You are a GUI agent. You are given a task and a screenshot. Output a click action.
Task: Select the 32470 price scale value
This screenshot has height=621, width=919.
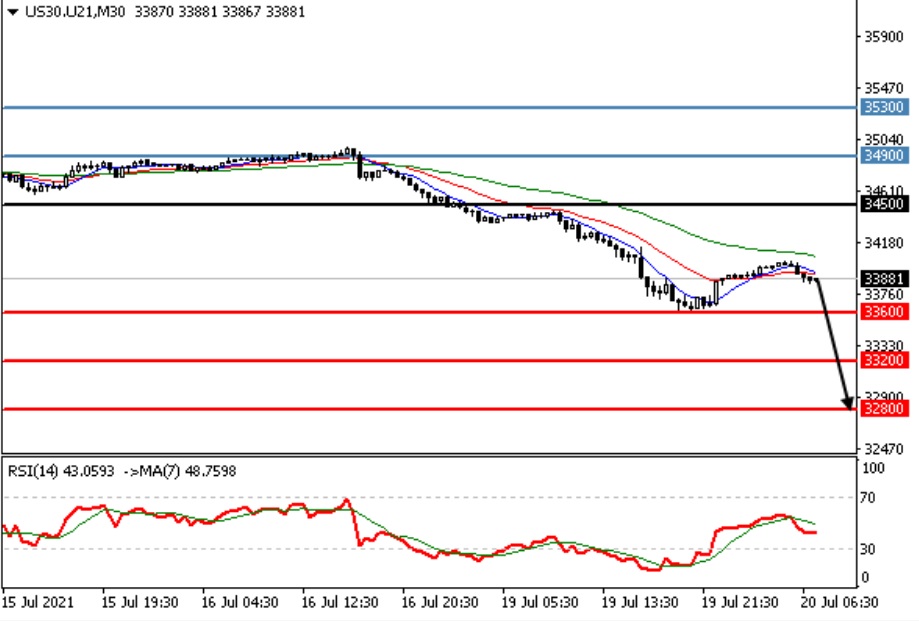(x=884, y=449)
